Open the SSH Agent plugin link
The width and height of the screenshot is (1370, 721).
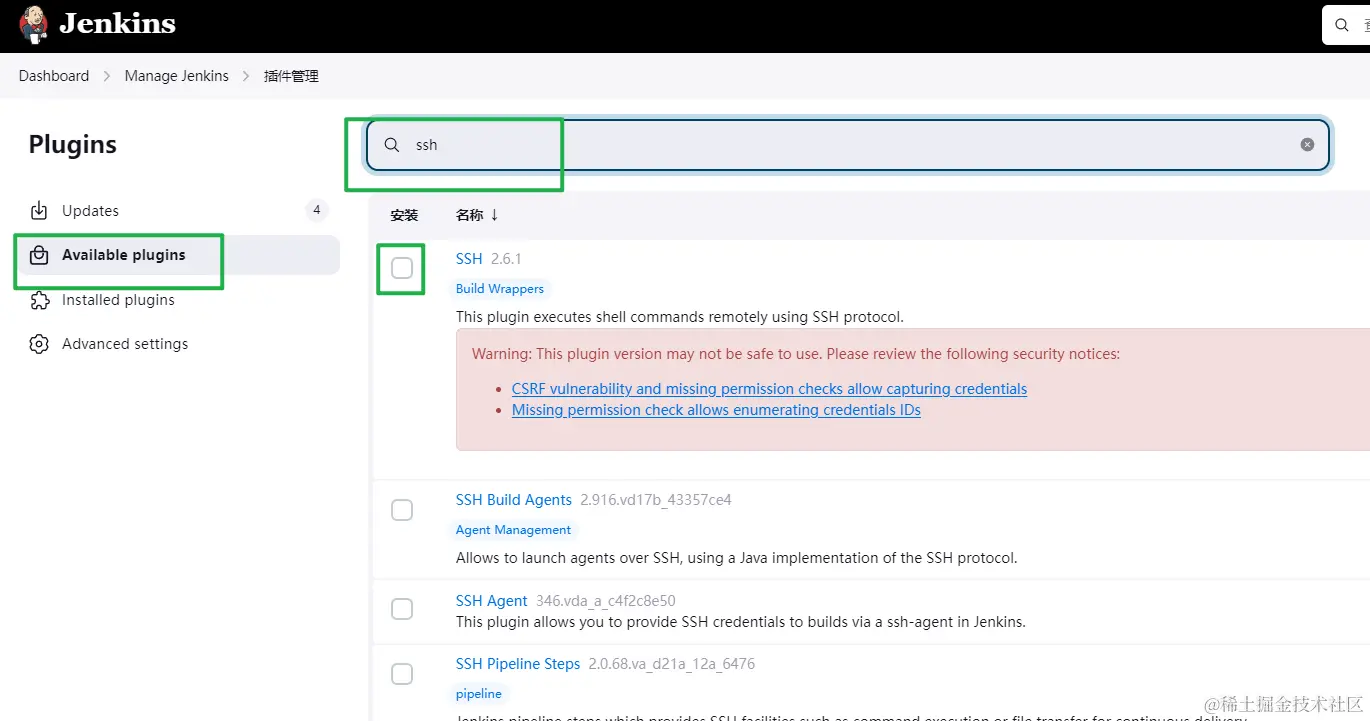pyautogui.click(x=491, y=601)
